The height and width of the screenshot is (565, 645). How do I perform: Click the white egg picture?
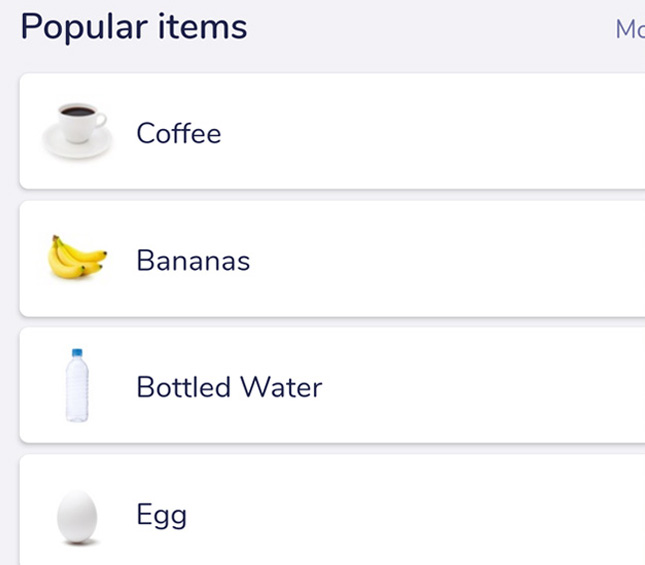pyautogui.click(x=77, y=517)
